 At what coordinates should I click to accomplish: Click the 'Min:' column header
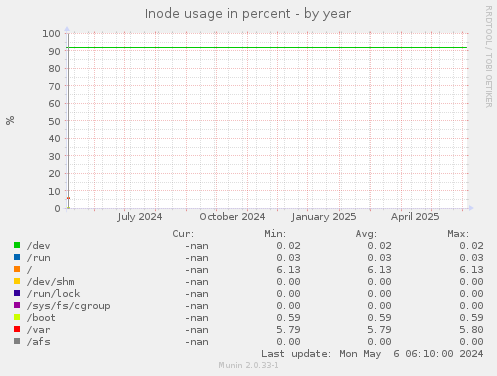pyautogui.click(x=275, y=234)
